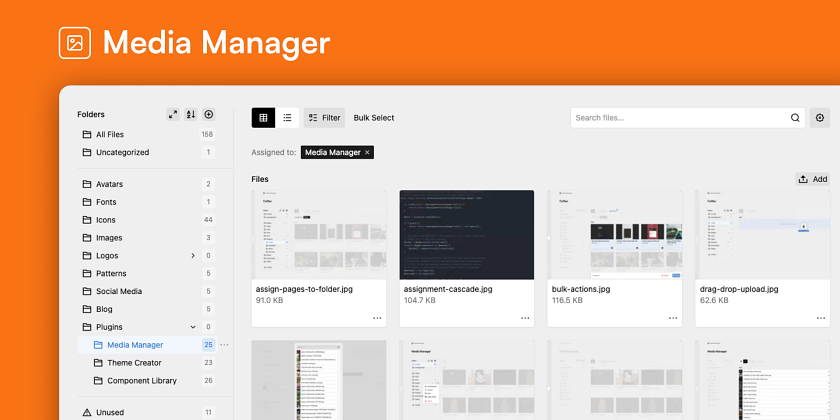Switch to grid view
The width and height of the screenshot is (840, 420).
click(264, 118)
